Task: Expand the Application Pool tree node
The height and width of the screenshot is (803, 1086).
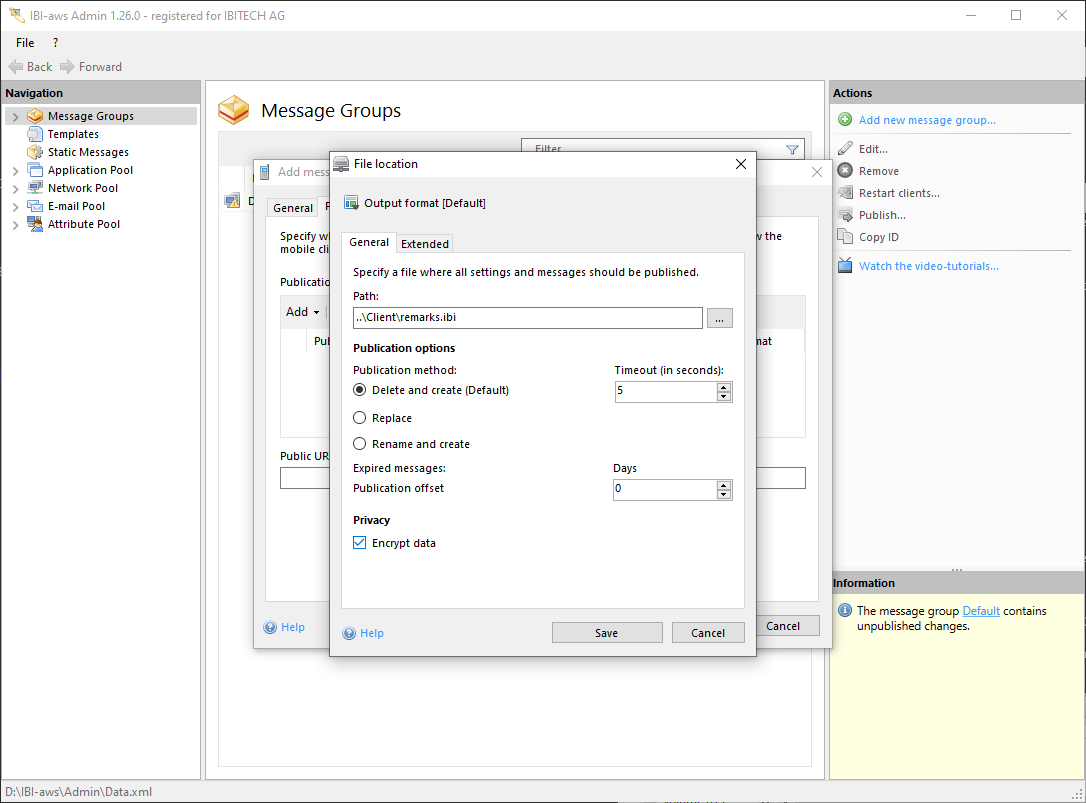Action: [x=15, y=171]
